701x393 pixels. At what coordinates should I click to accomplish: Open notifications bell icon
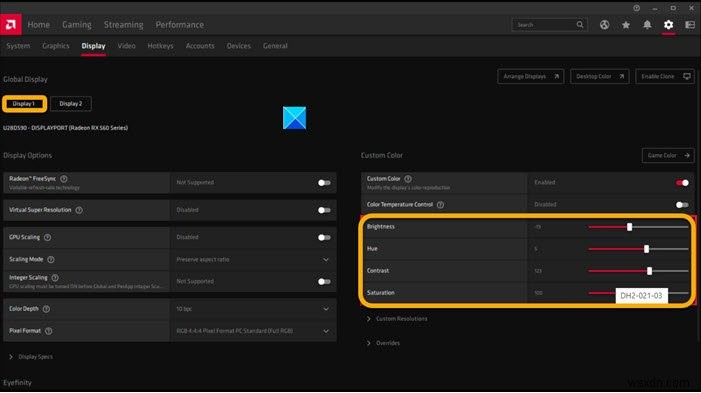click(647, 25)
